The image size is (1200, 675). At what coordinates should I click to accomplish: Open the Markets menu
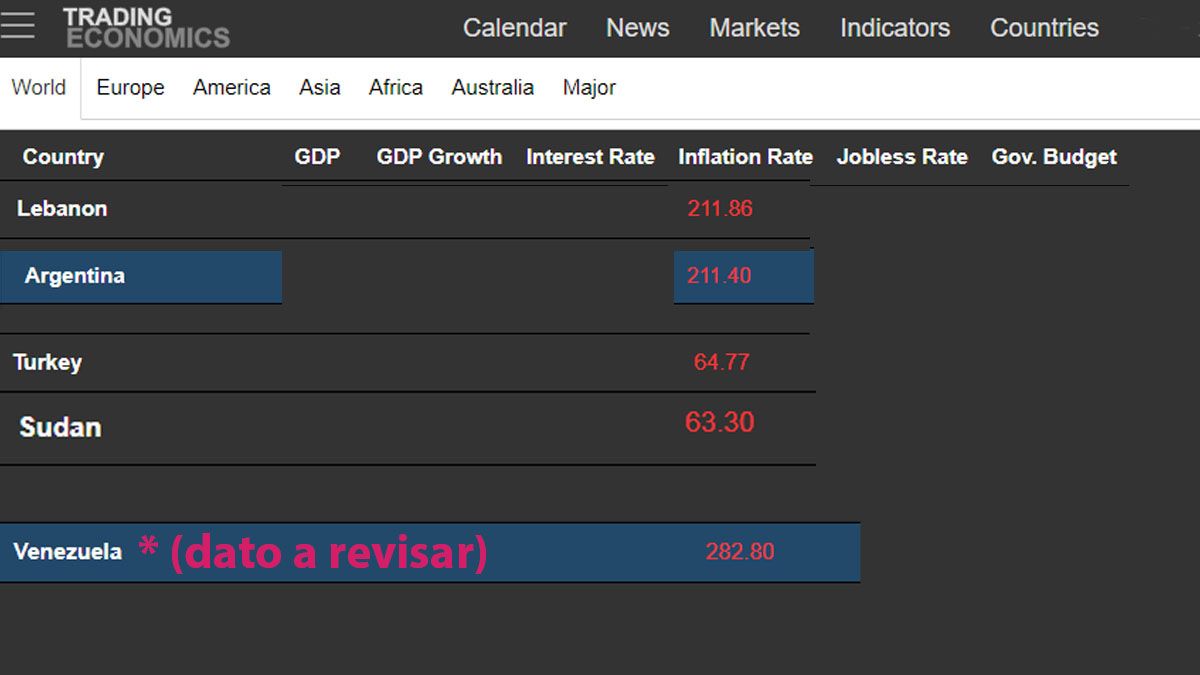click(x=754, y=28)
